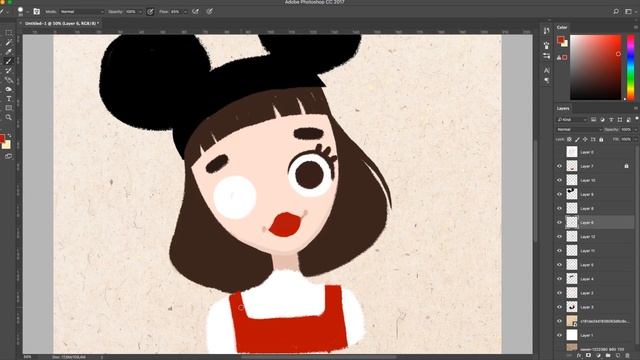Enable airbrush build-up mode
This screenshot has width=640, height=360.
[x=196, y=12]
